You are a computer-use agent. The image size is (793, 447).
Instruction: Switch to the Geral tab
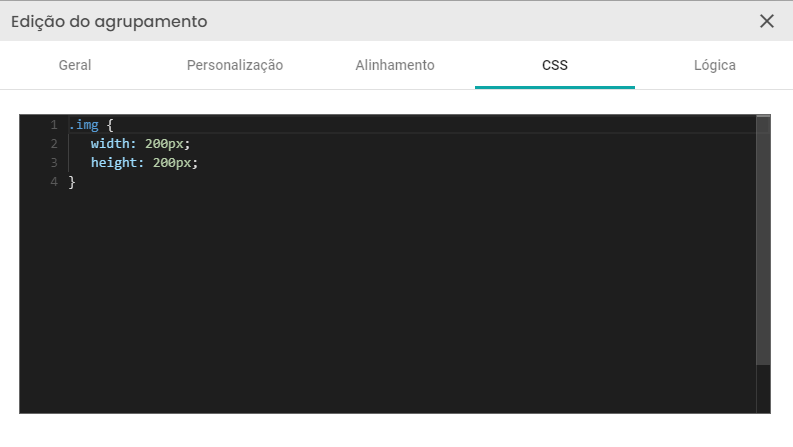(x=75, y=65)
